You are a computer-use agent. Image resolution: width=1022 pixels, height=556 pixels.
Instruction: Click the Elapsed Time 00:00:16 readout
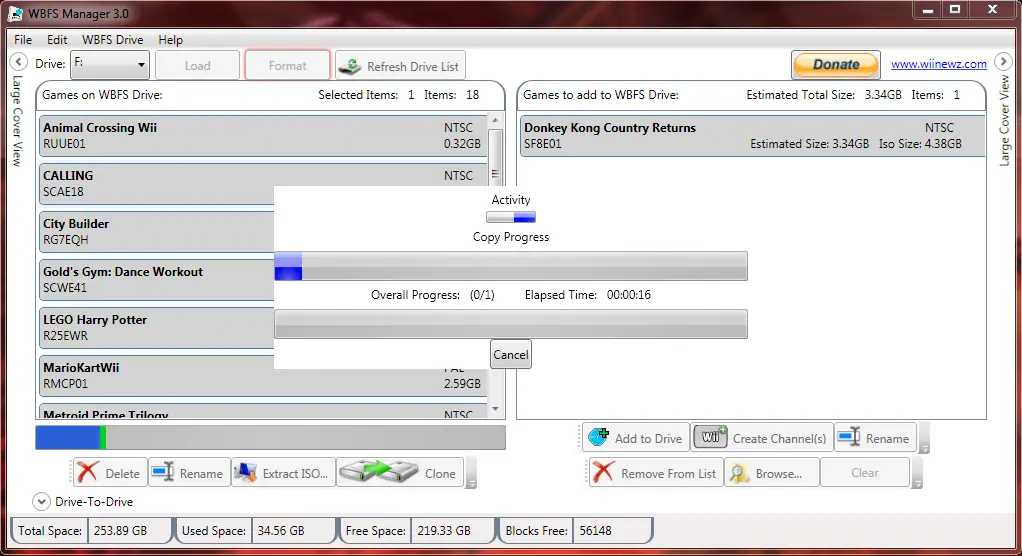tap(628, 295)
